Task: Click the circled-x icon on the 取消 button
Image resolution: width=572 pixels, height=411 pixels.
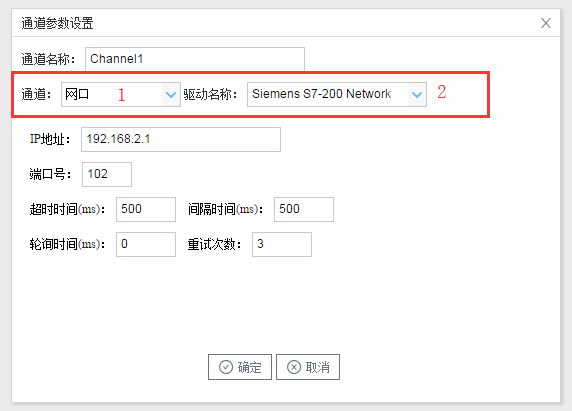Action: coord(294,367)
